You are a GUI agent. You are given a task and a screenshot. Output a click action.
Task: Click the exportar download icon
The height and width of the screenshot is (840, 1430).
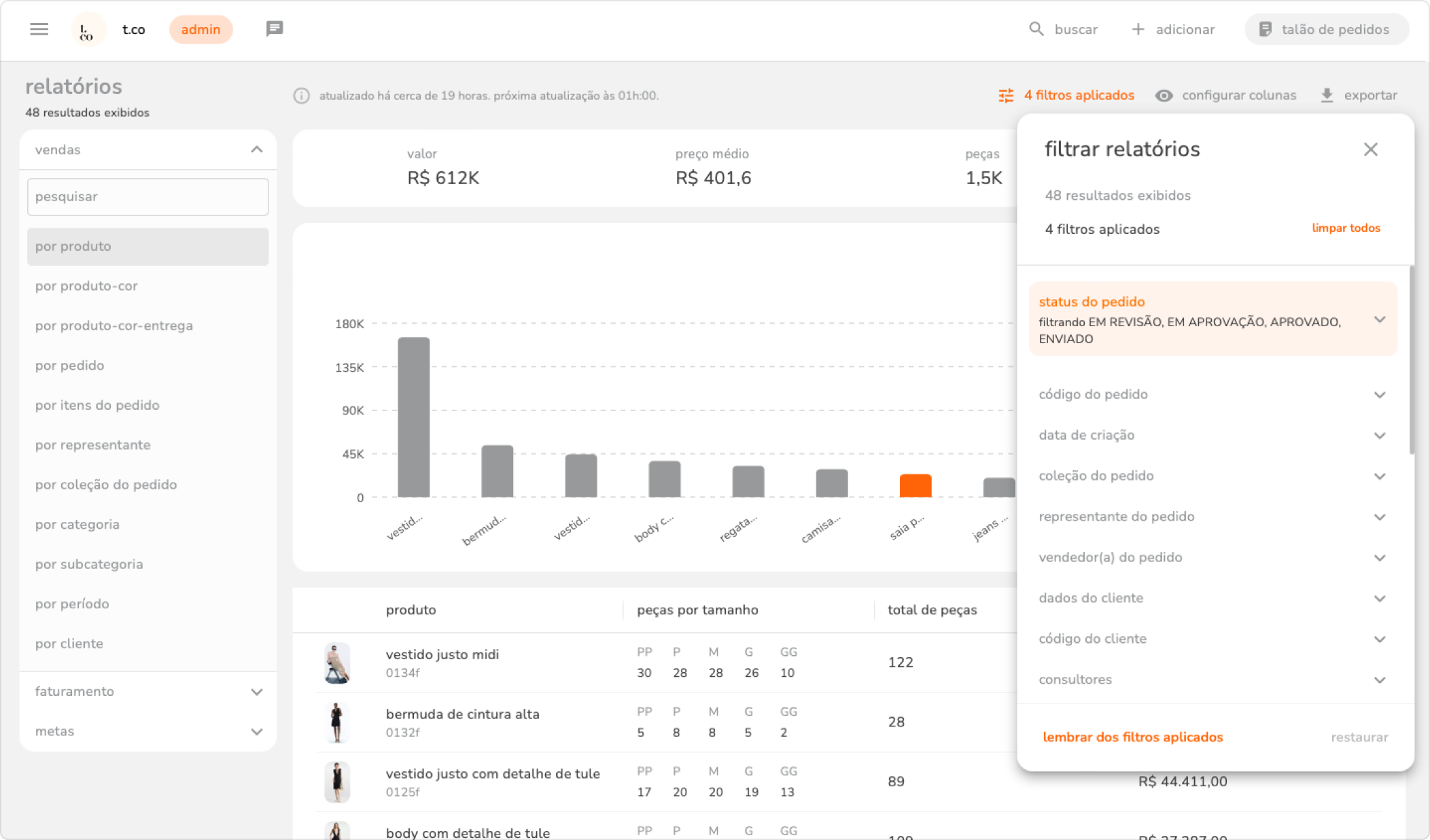1327,96
